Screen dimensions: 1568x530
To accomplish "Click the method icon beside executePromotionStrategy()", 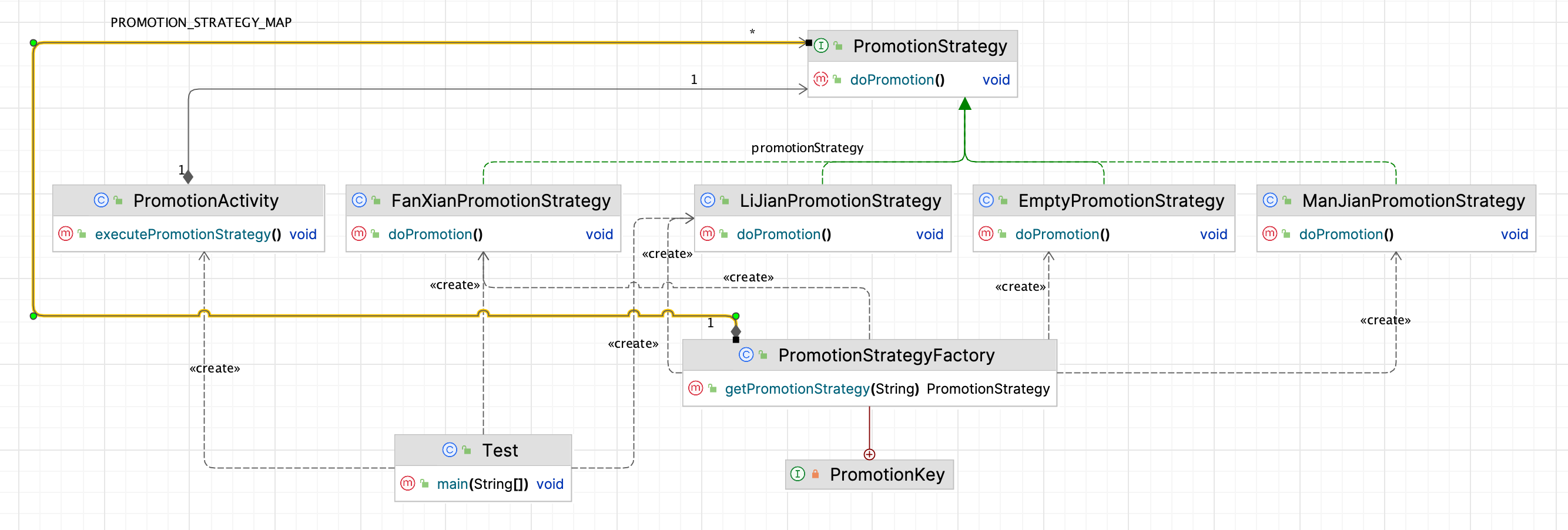I will click(66, 234).
